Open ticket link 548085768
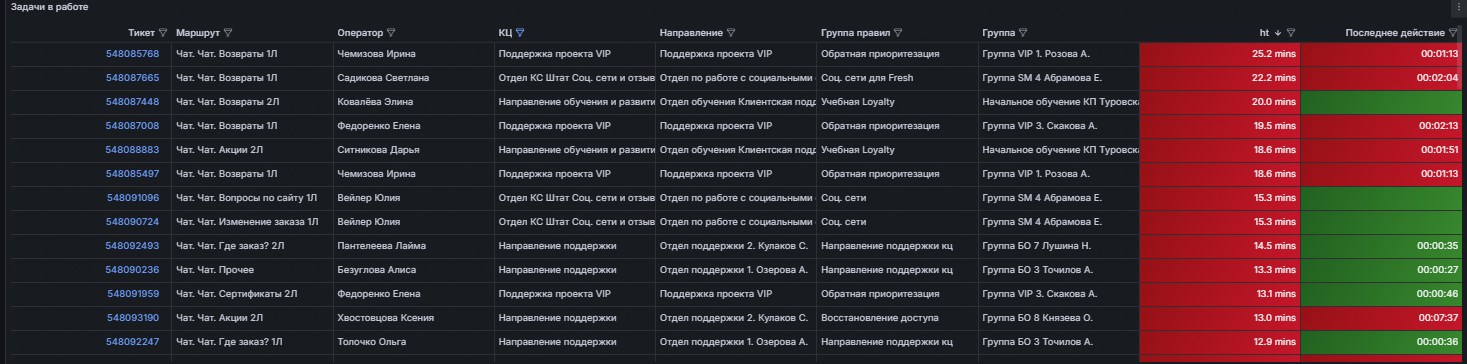Viewport: 1467px width, 364px height. point(132,54)
